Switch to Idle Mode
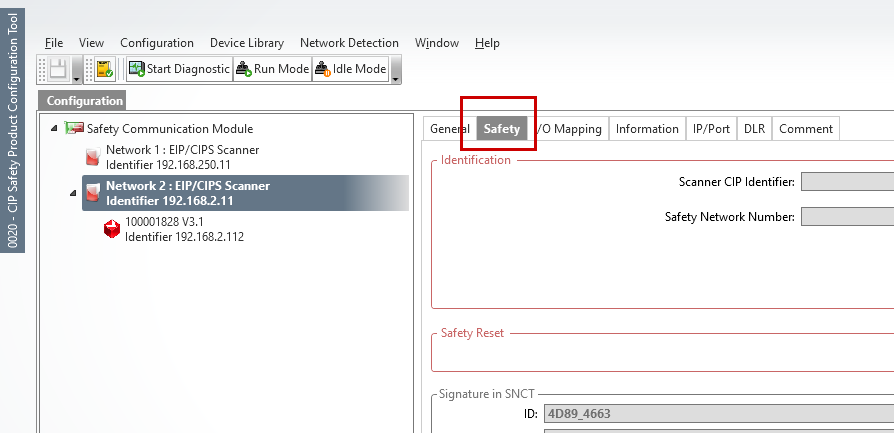This screenshot has height=433, width=894. click(351, 69)
